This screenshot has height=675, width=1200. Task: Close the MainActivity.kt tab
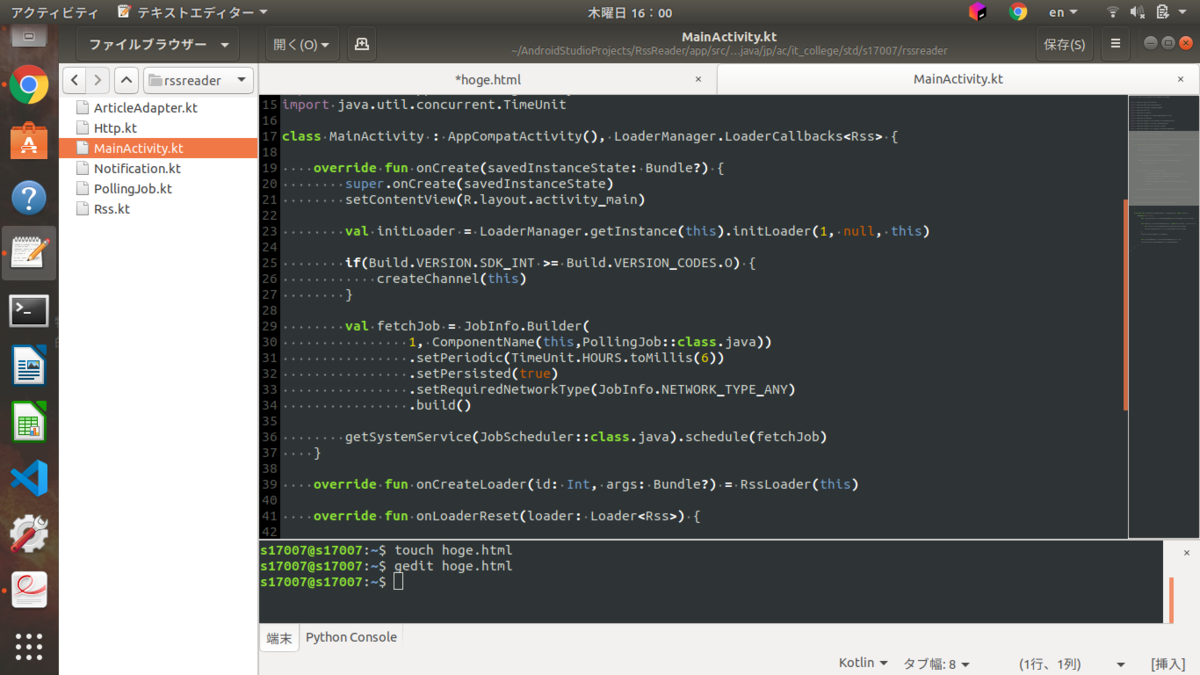click(1182, 79)
